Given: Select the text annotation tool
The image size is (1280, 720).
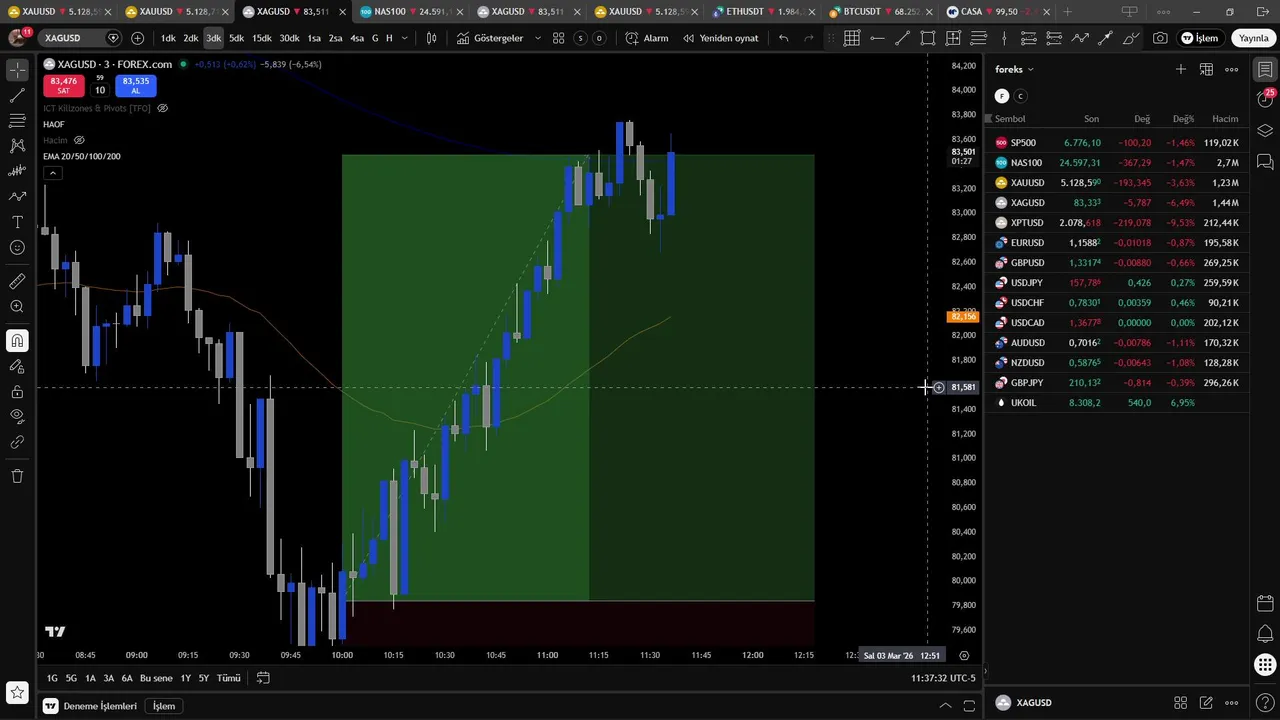Looking at the screenshot, I should click(x=17, y=222).
